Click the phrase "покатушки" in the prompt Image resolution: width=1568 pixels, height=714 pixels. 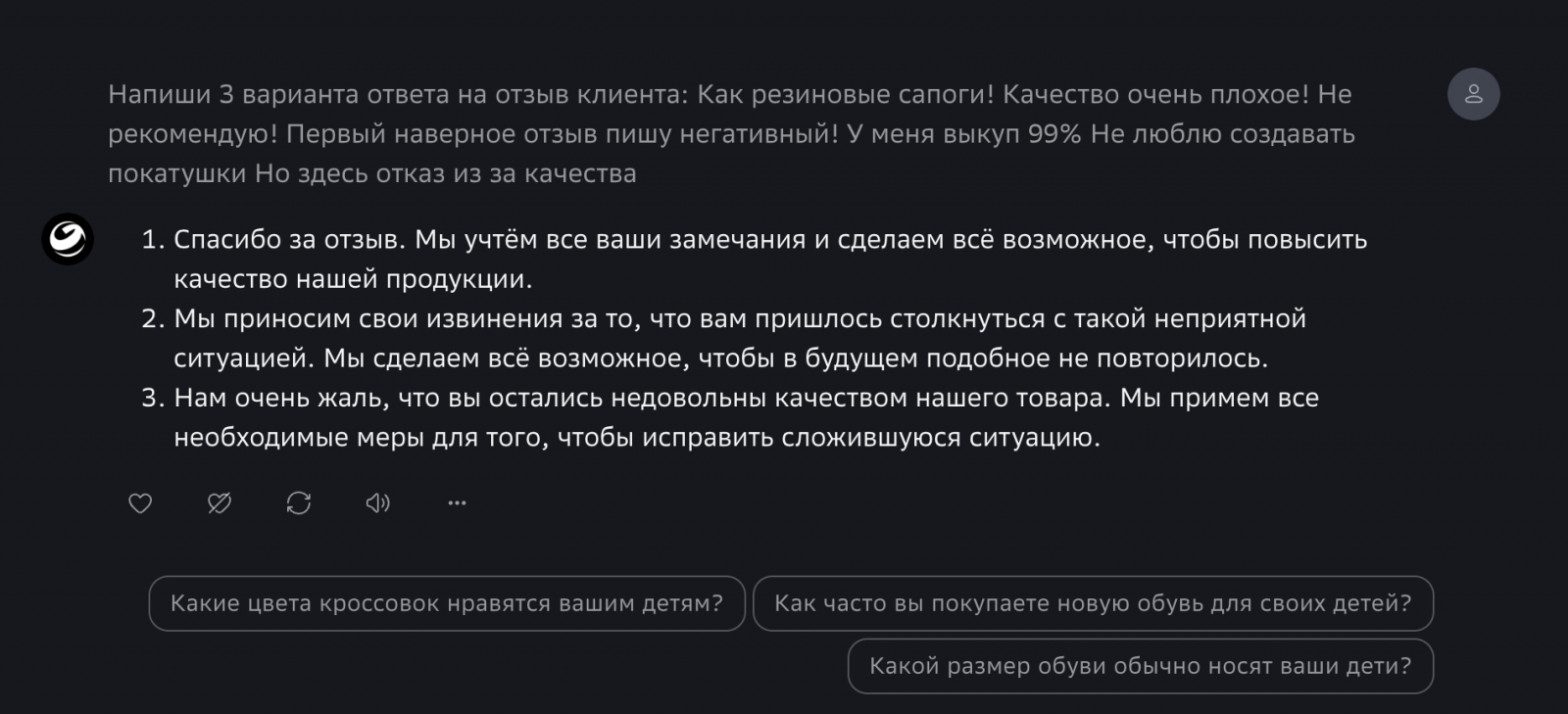tap(177, 174)
